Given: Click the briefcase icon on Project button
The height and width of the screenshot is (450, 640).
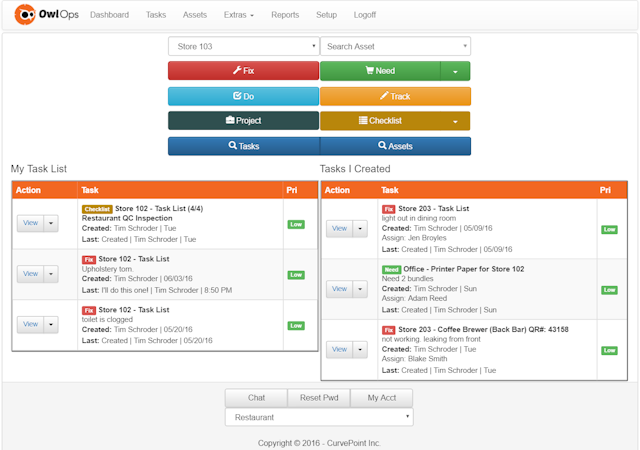Looking at the screenshot, I should pos(230,120).
